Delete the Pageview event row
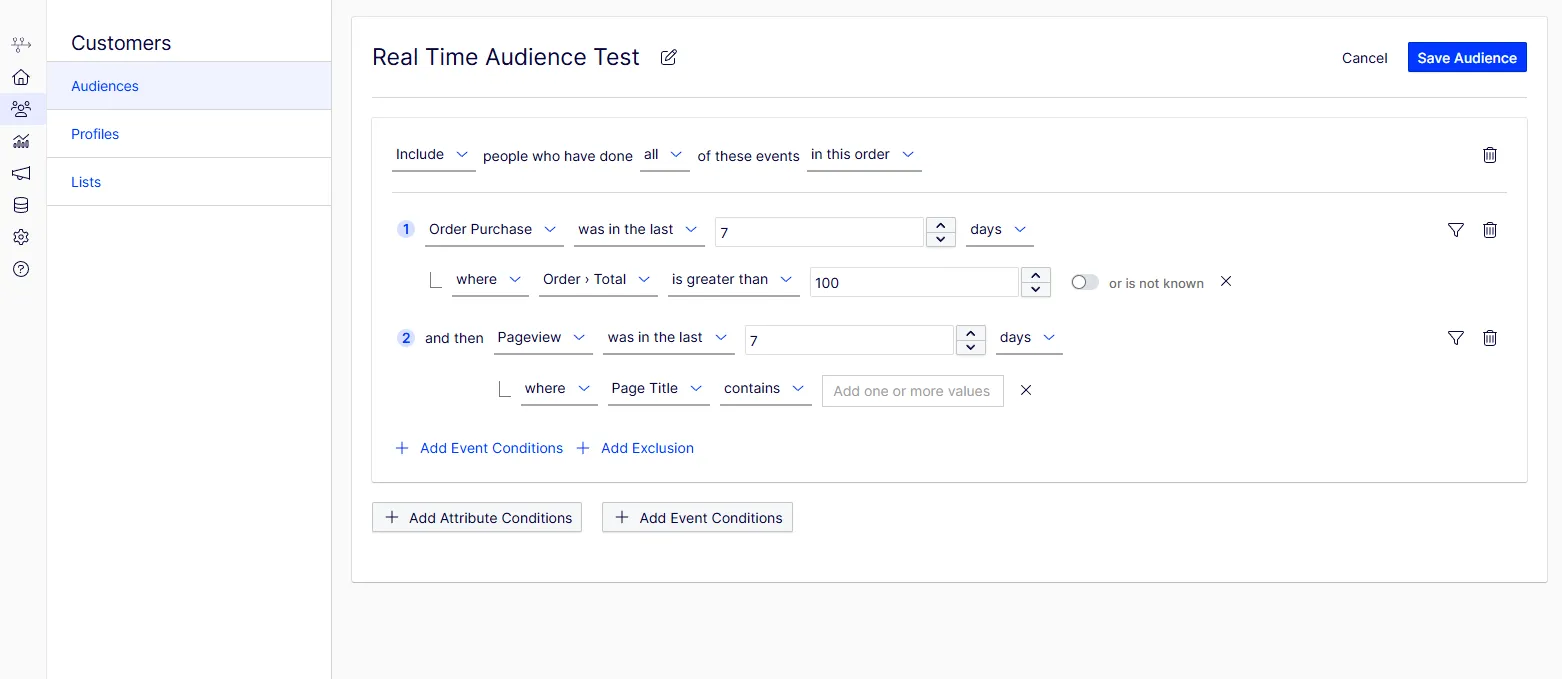Viewport: 1562px width, 679px height. (1490, 338)
